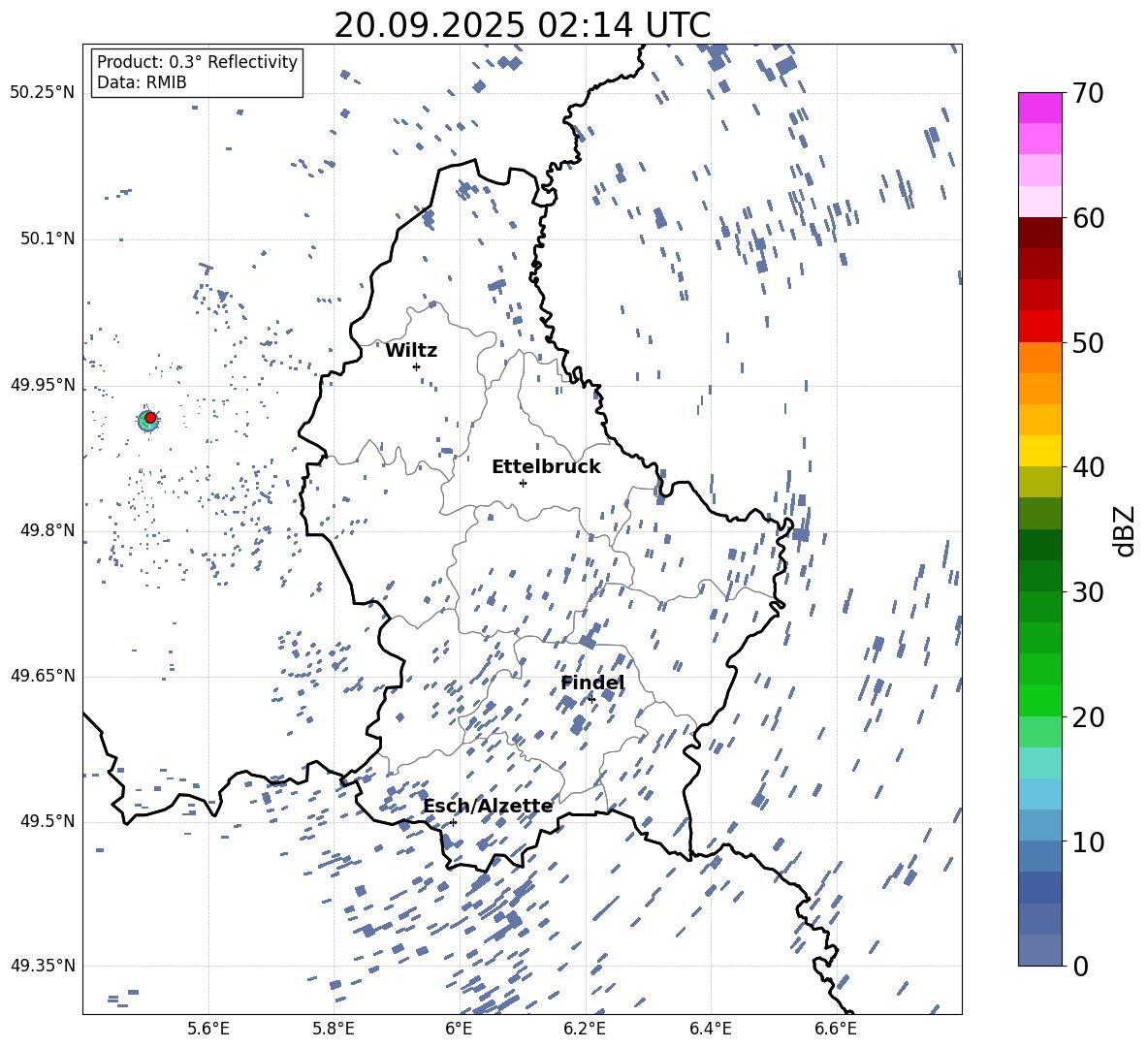Click the dark maroon colorbar swatch below 60
This screenshot has height=1048, width=1148.
[x=1039, y=233]
